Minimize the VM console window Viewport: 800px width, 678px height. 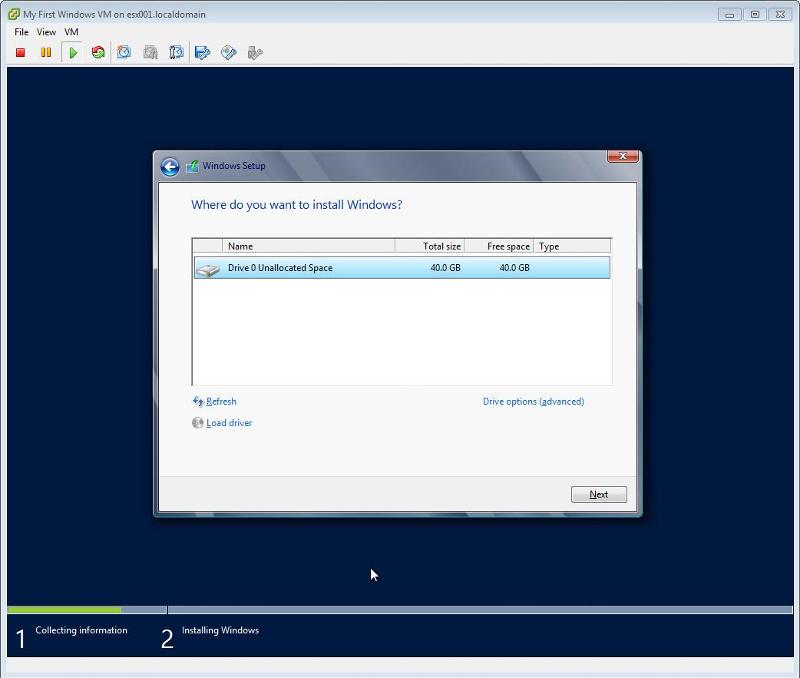point(730,15)
